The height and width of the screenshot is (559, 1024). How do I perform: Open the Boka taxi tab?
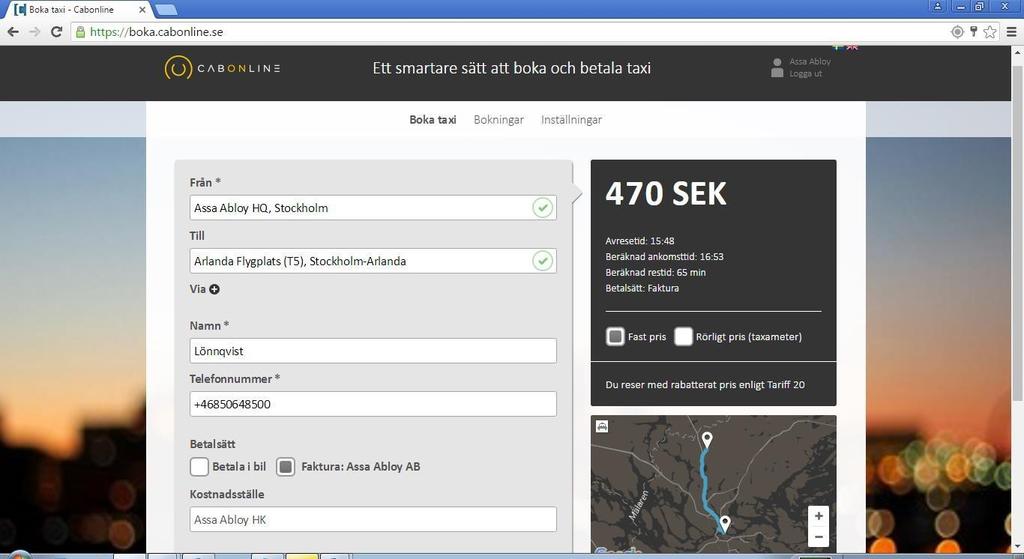[432, 120]
